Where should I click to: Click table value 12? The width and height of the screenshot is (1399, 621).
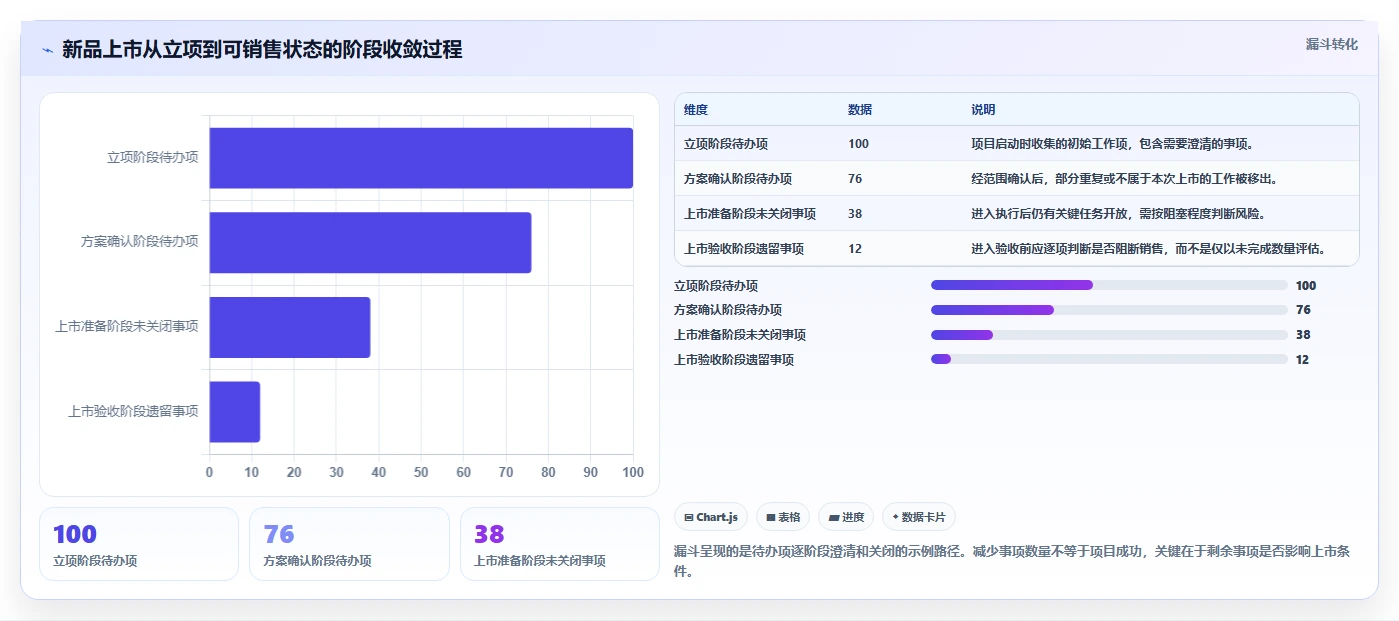click(855, 249)
